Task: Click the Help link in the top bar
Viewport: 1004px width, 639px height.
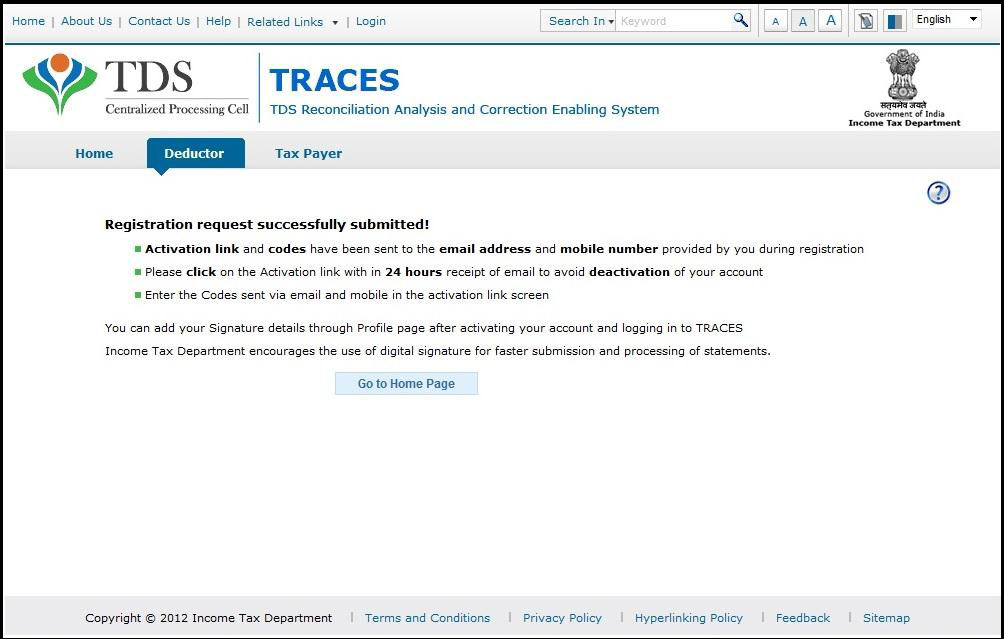Action: (x=218, y=21)
